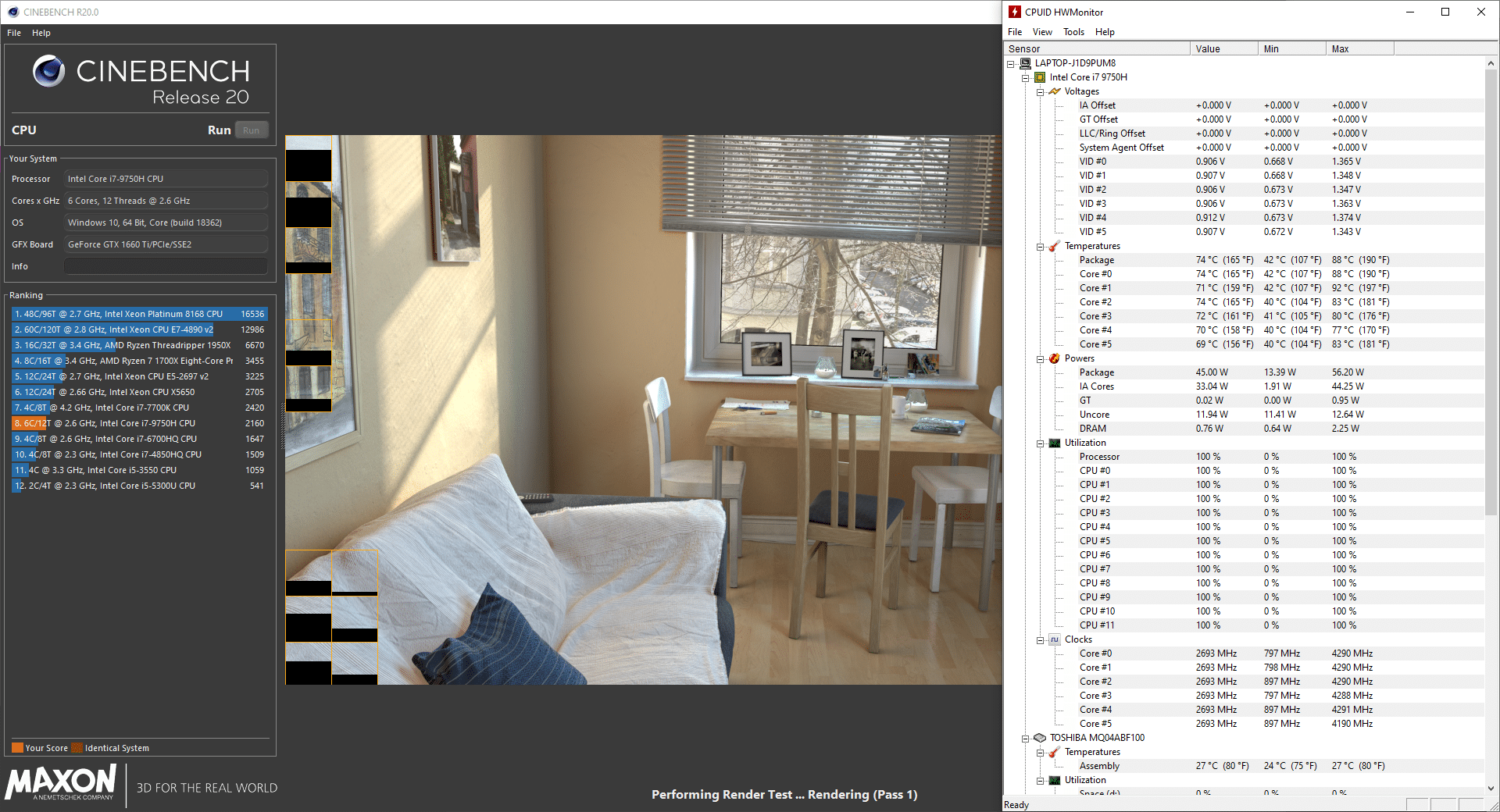This screenshot has height=812, width=1500.
Task: Click the Temperatures thermometer icon under Intel Core
Action: 1055,246
